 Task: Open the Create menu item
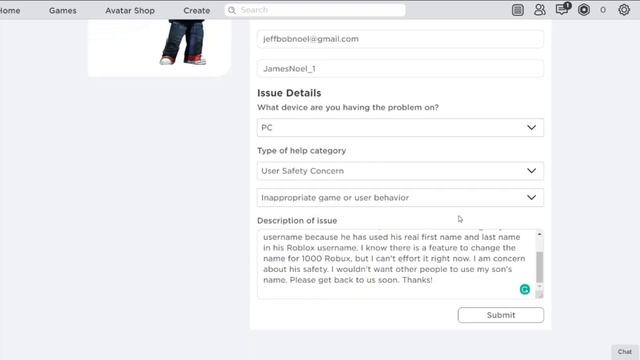click(x=197, y=11)
